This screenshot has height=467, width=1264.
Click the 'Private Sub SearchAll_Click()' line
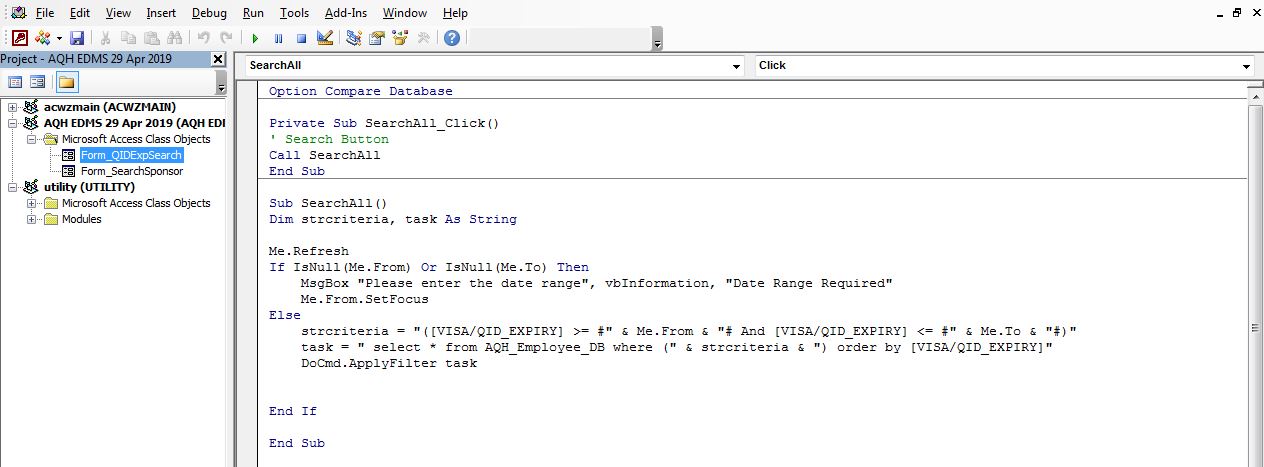pos(384,123)
